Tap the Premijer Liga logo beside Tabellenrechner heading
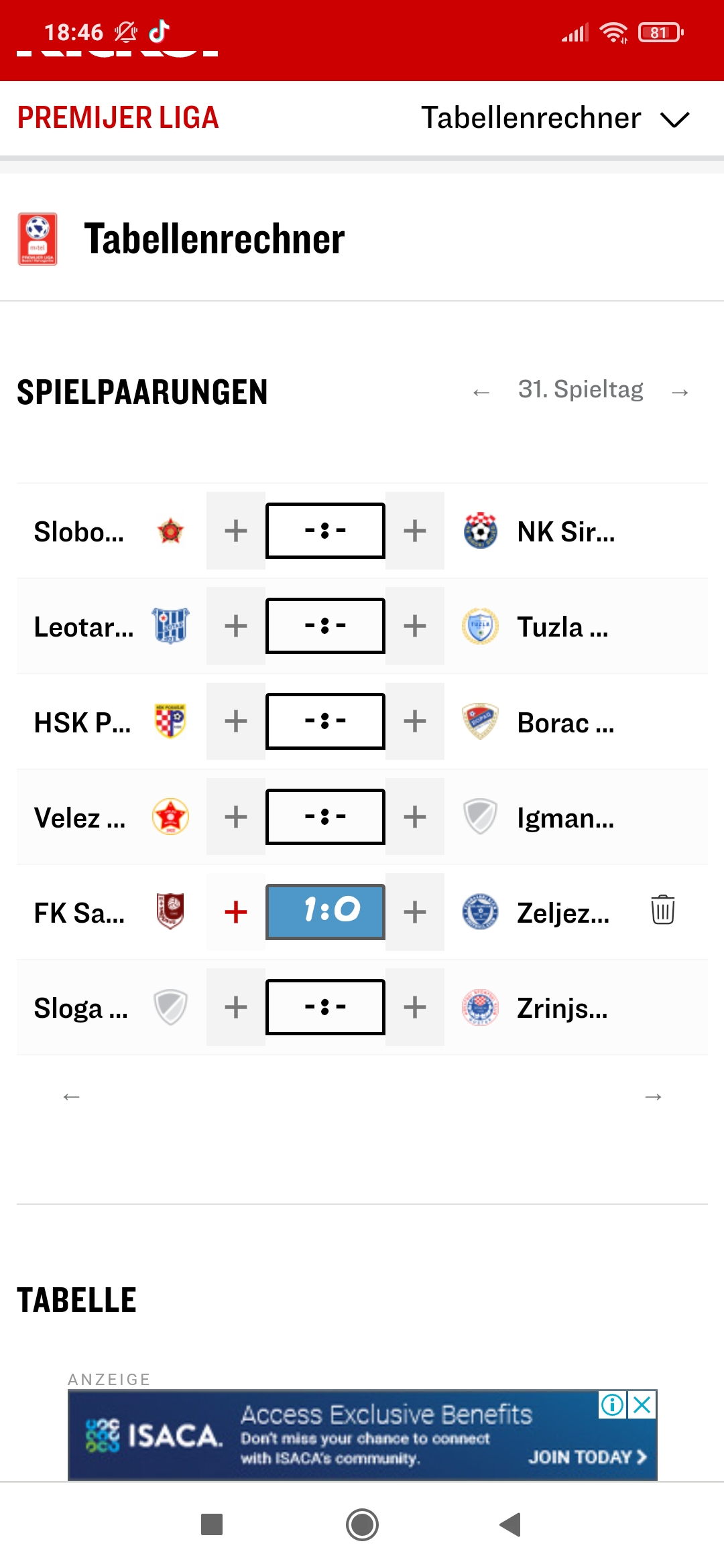The height and width of the screenshot is (1568, 724). click(x=38, y=239)
